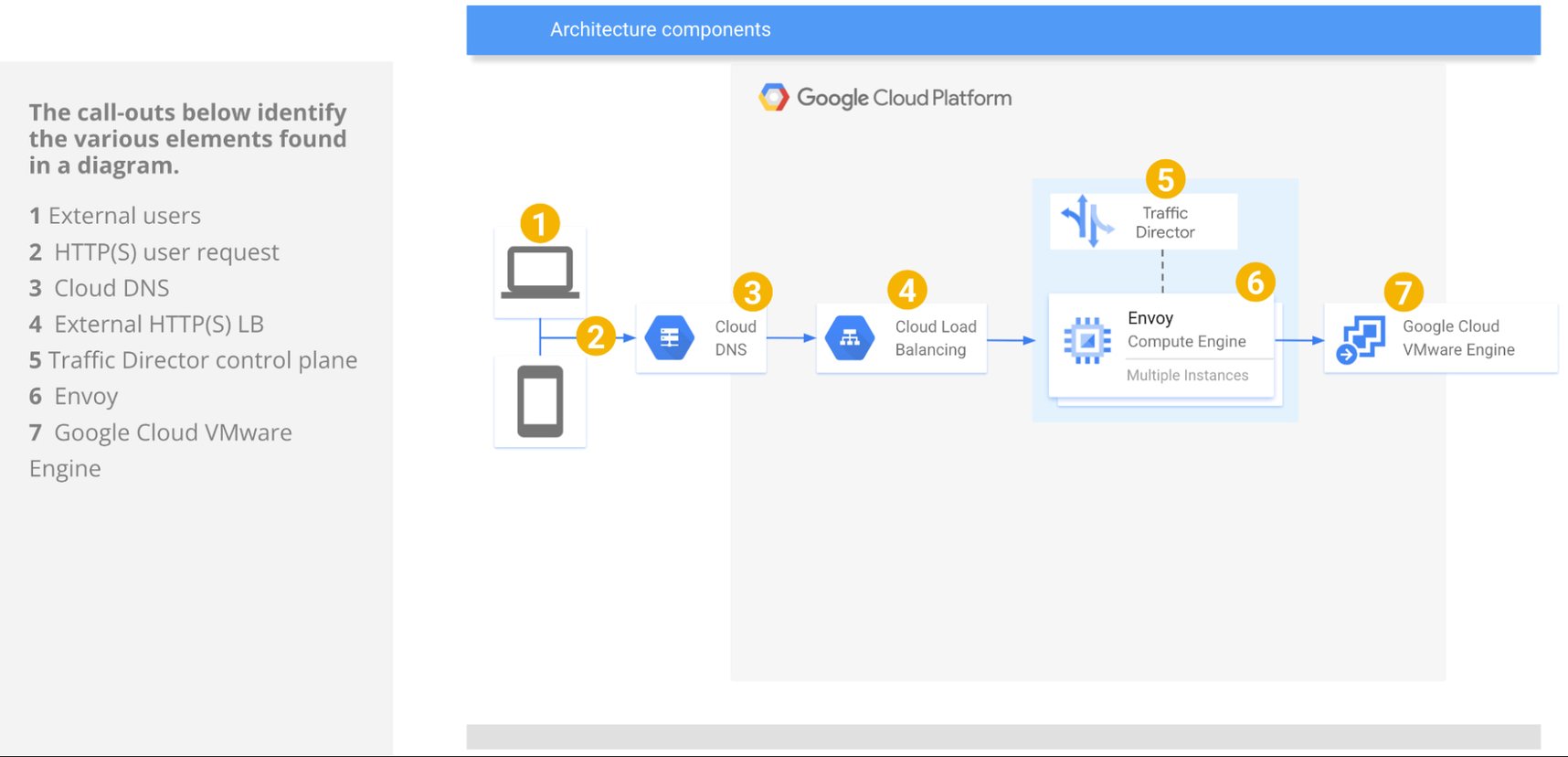This screenshot has width=1568, height=757.
Task: Click the Traffic Director arrows icon
Action: pos(1087,221)
